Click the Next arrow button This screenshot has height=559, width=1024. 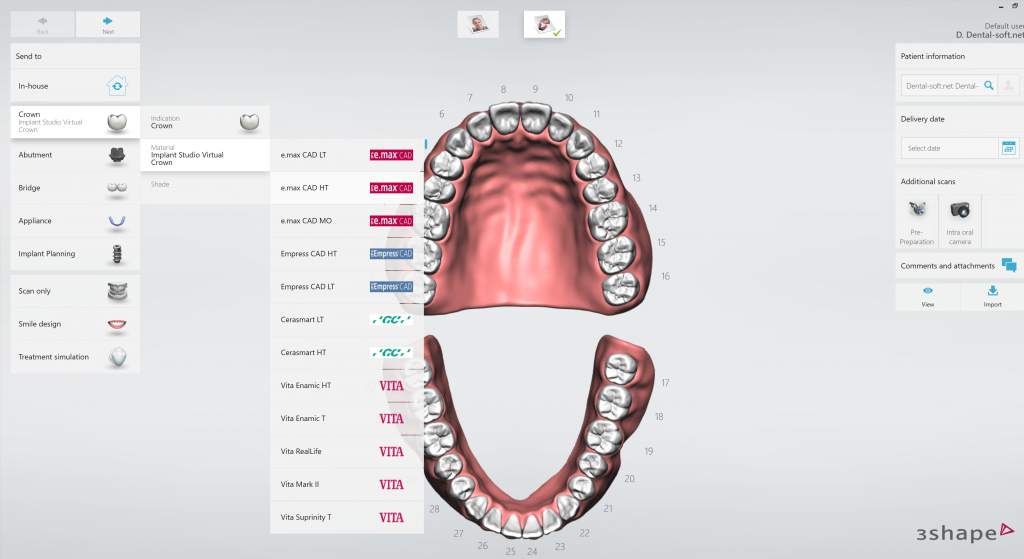click(x=107, y=25)
